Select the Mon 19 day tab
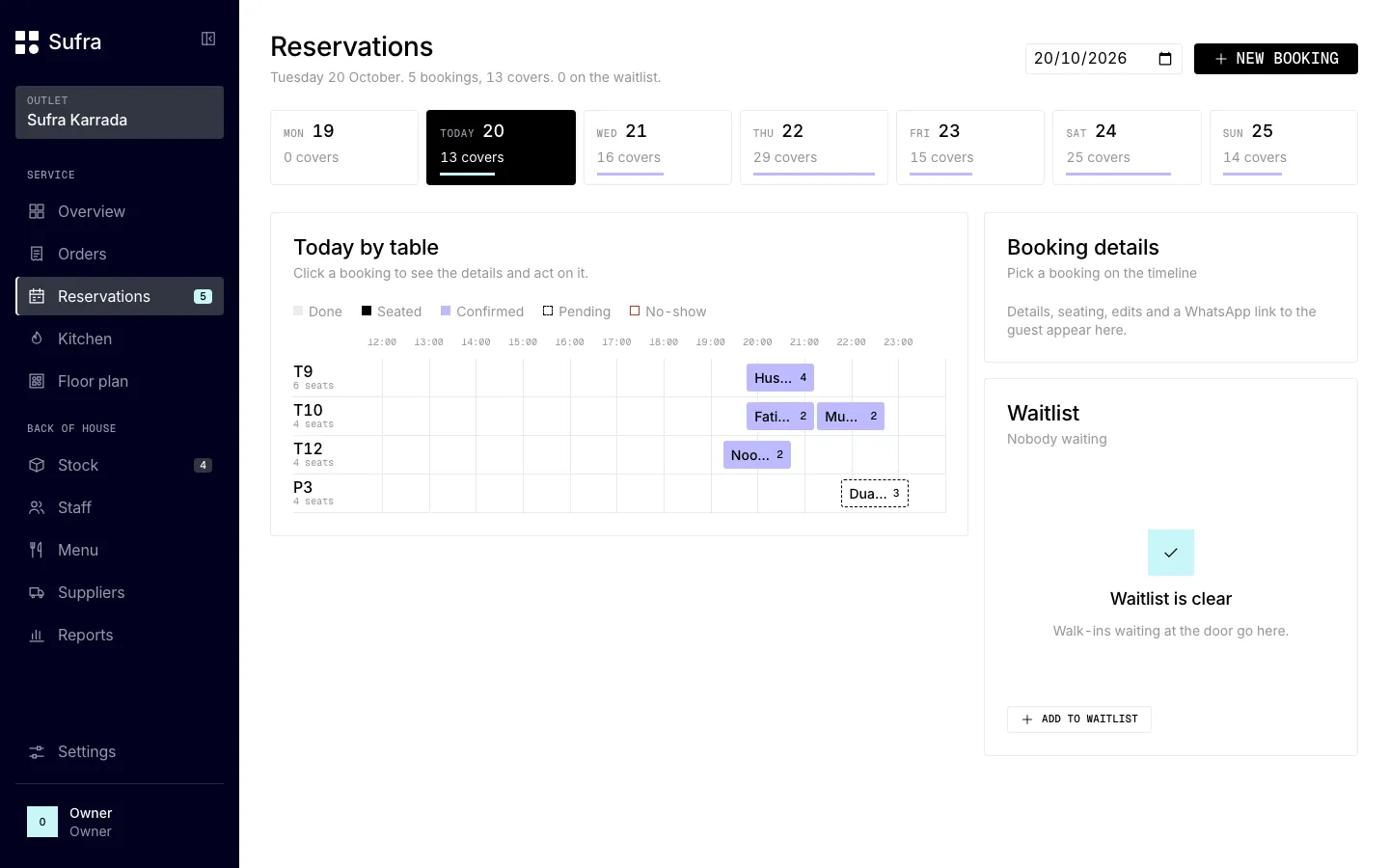1389x868 pixels. click(344, 148)
